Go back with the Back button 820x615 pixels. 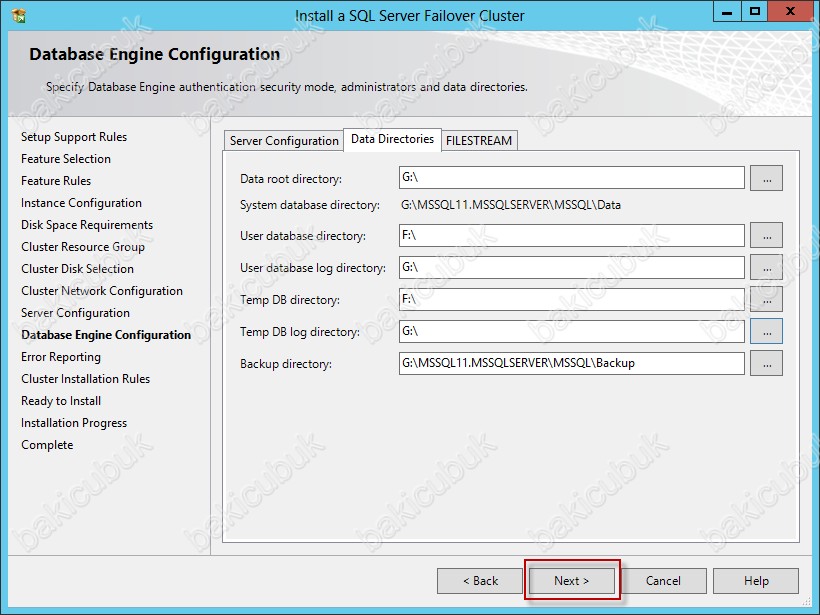point(480,581)
